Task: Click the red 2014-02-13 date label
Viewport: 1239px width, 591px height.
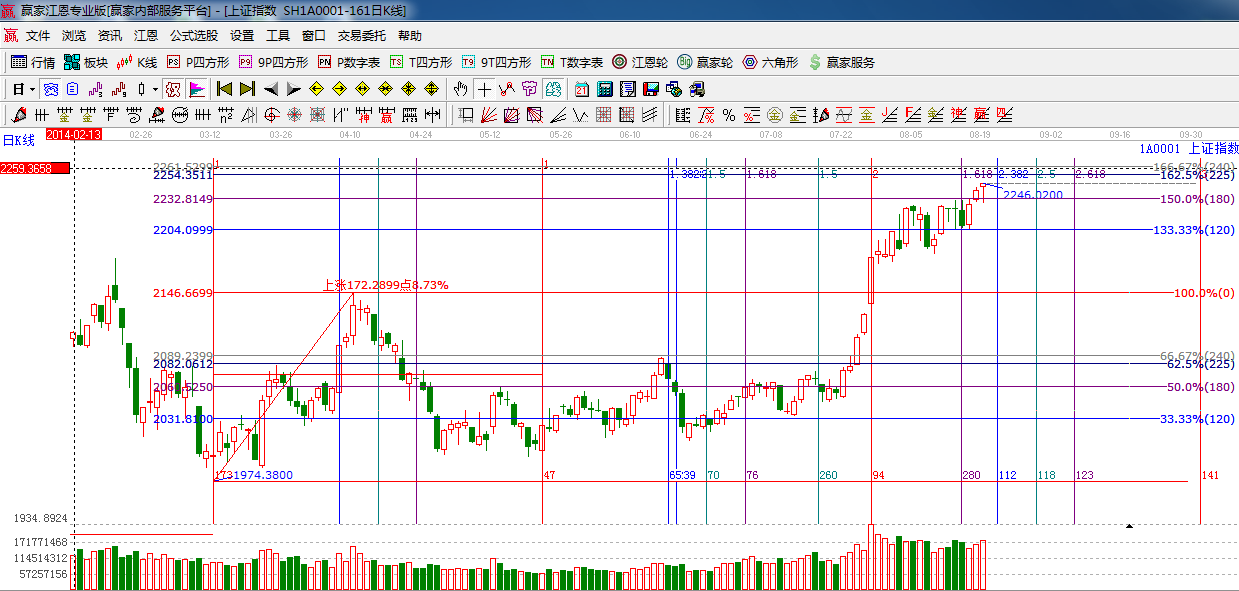Action: tap(72, 133)
